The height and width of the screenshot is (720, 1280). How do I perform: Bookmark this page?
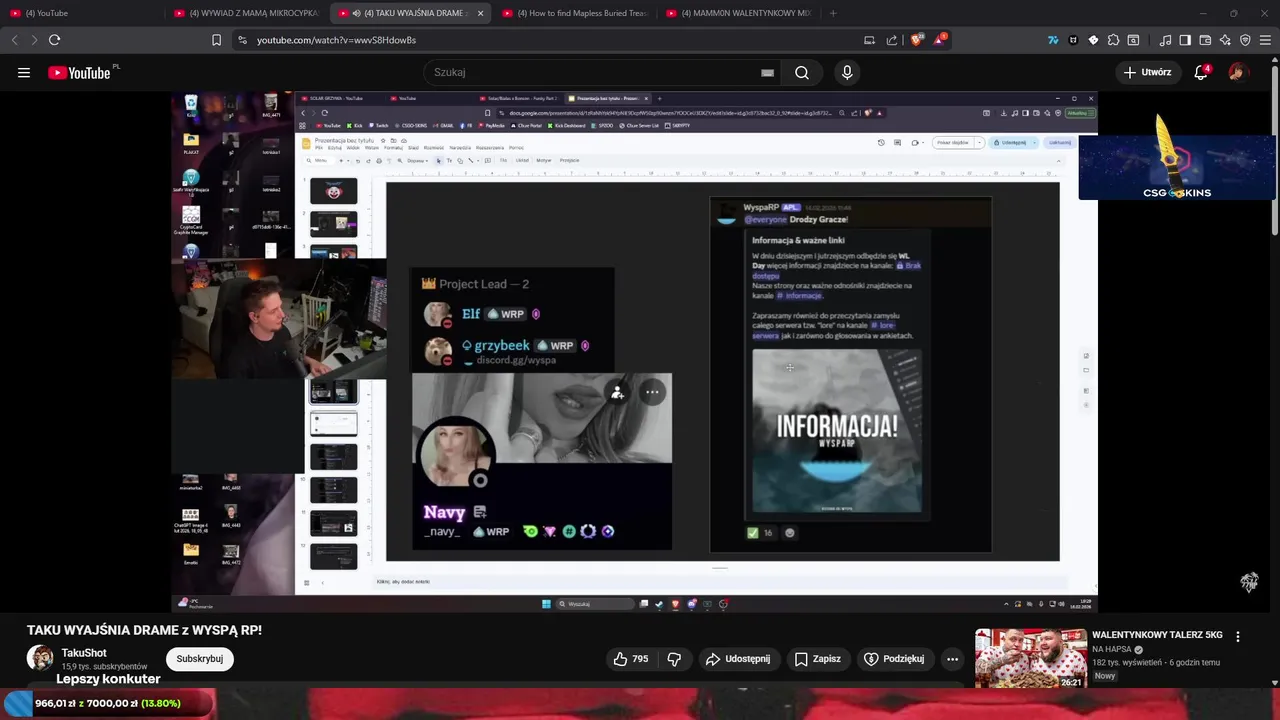[216, 40]
